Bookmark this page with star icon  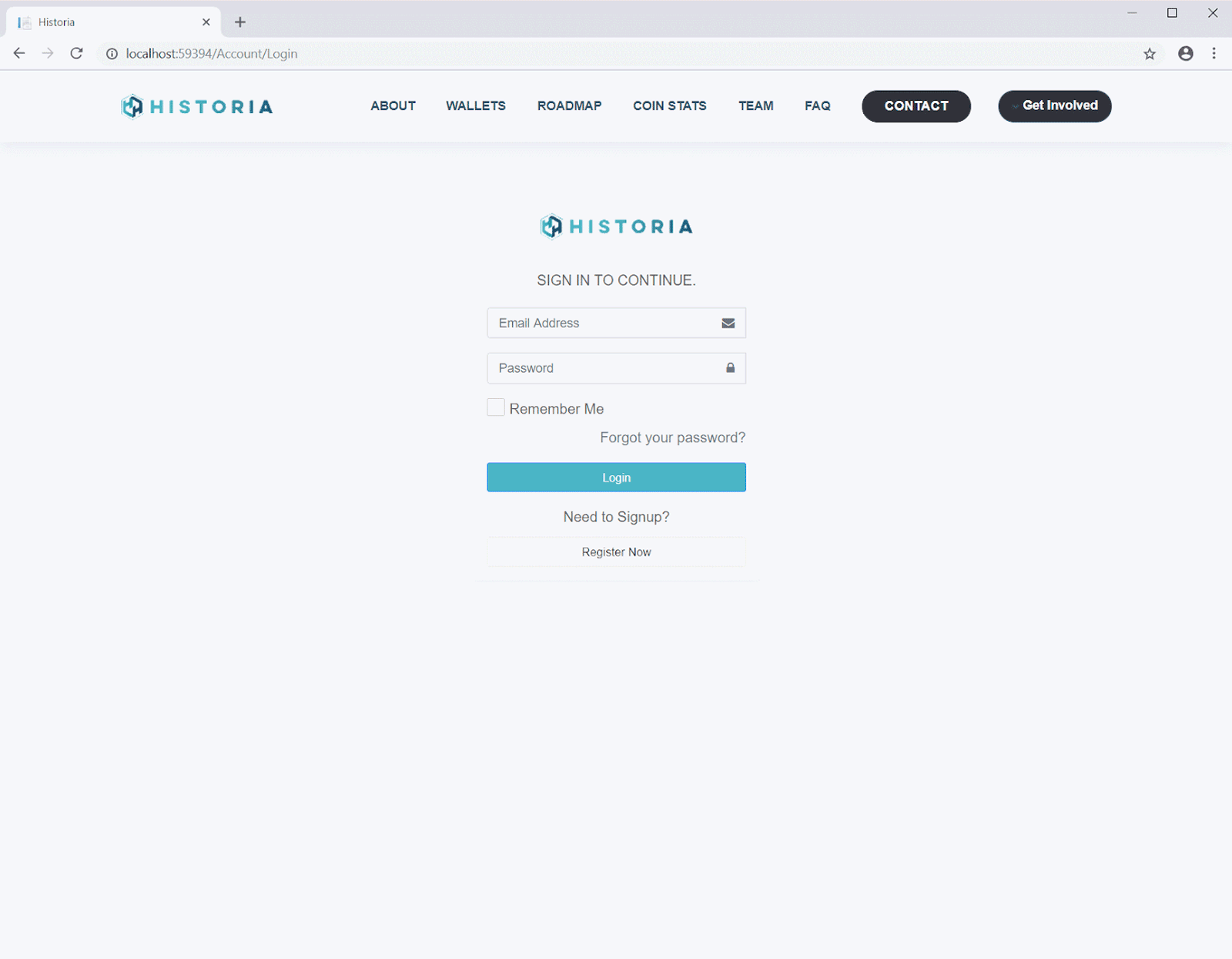click(x=1149, y=53)
